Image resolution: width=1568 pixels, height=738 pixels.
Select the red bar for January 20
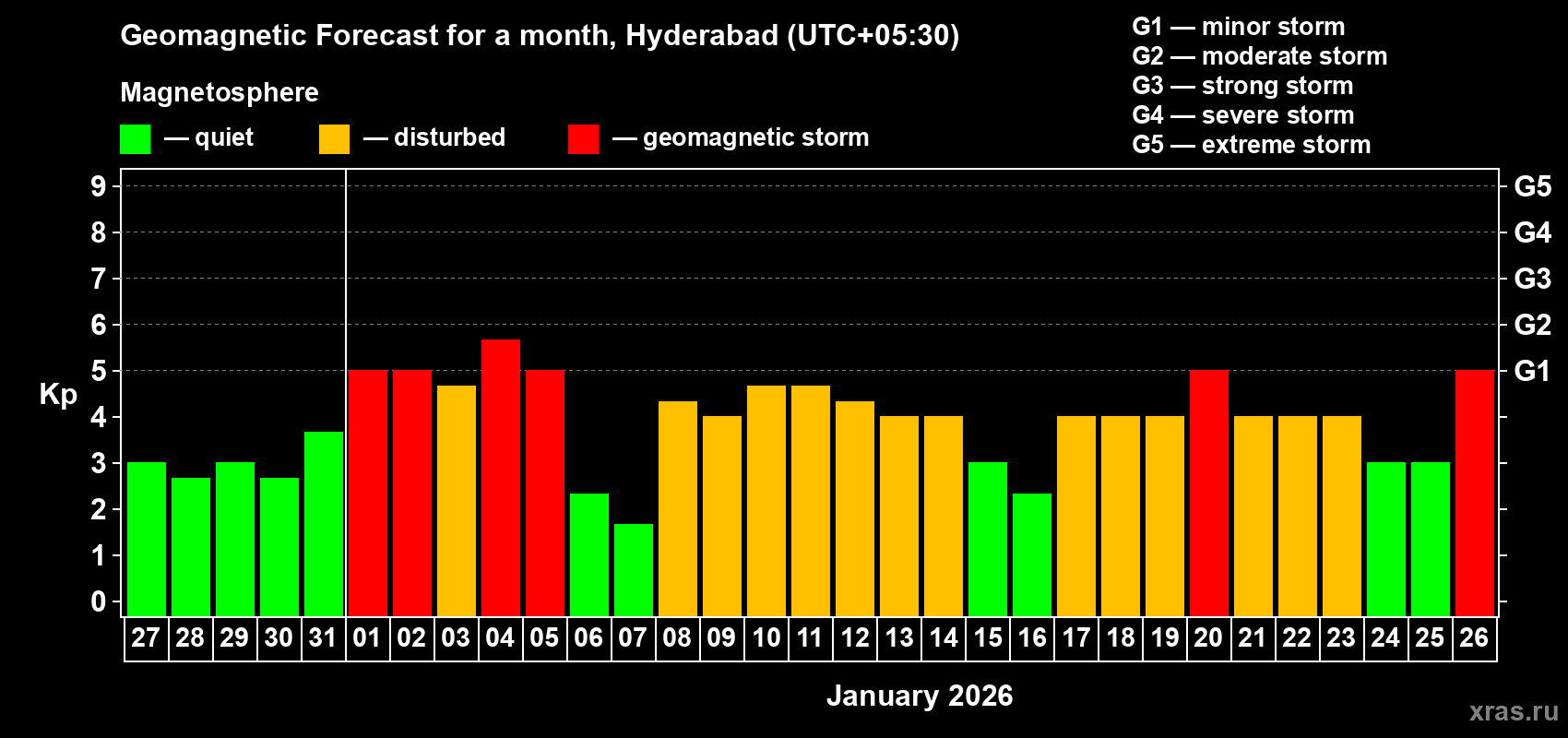(x=1209, y=494)
